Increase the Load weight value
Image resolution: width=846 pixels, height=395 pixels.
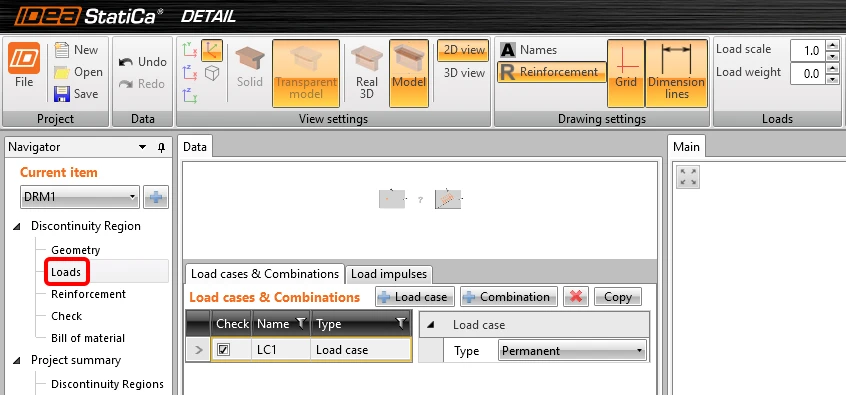(x=833, y=69)
